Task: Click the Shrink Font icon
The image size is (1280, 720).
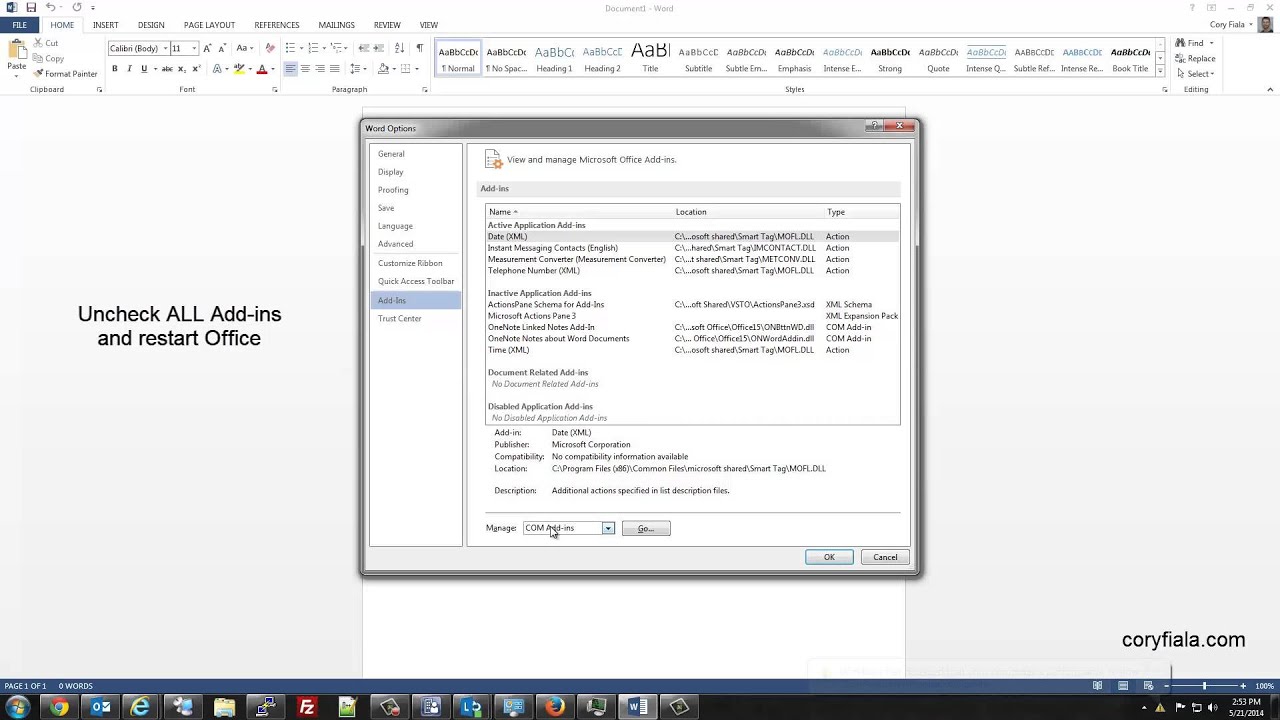Action: (221, 48)
